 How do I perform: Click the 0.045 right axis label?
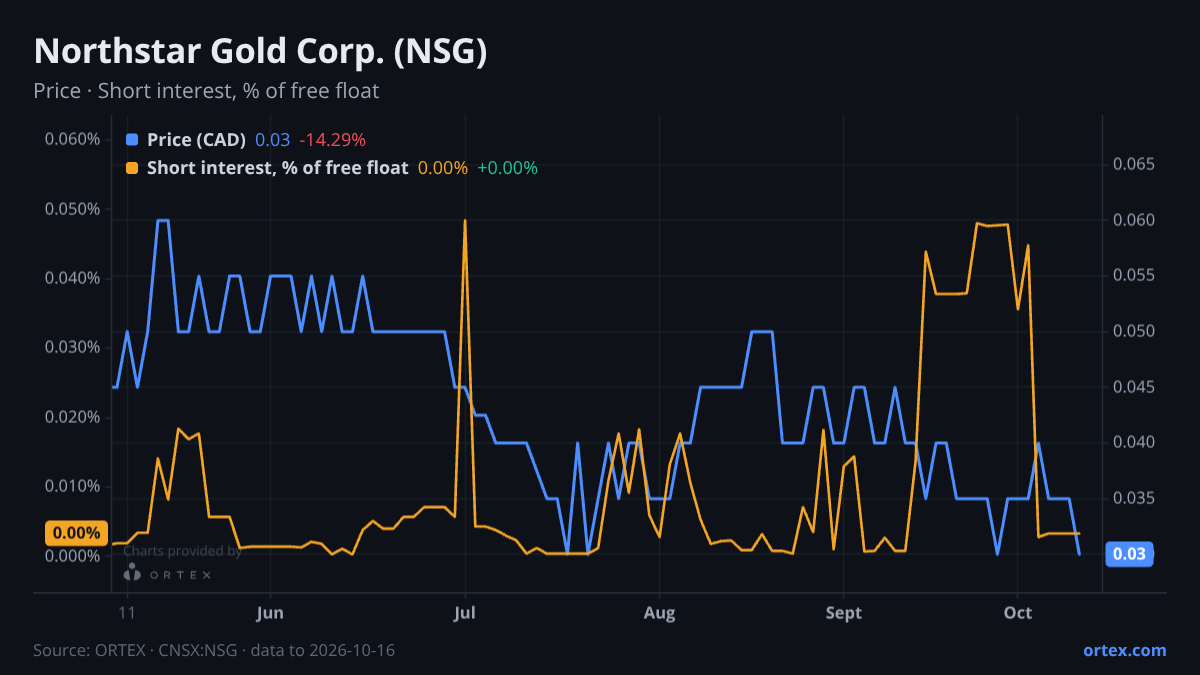click(1134, 387)
